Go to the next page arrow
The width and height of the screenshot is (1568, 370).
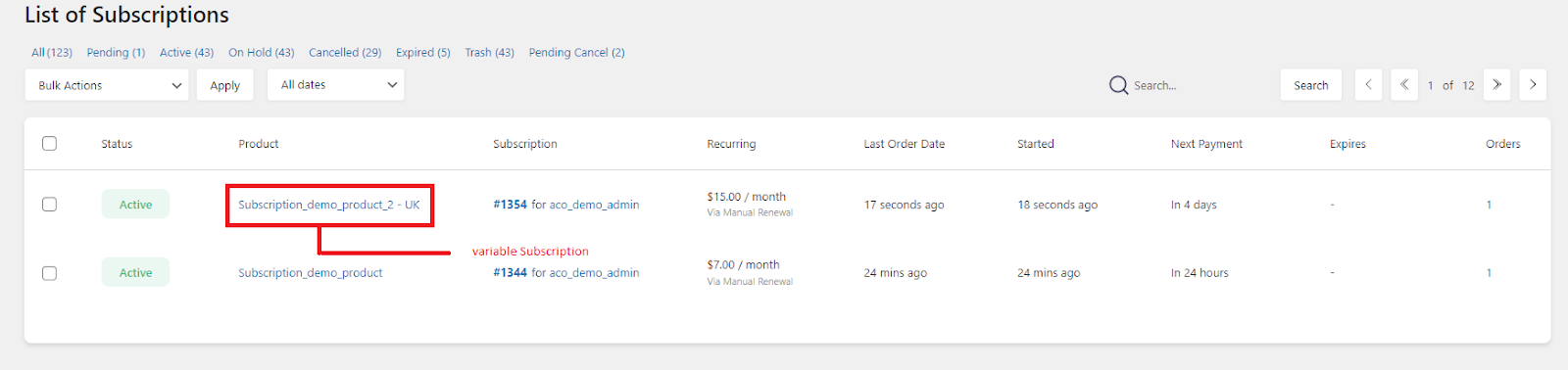1533,85
